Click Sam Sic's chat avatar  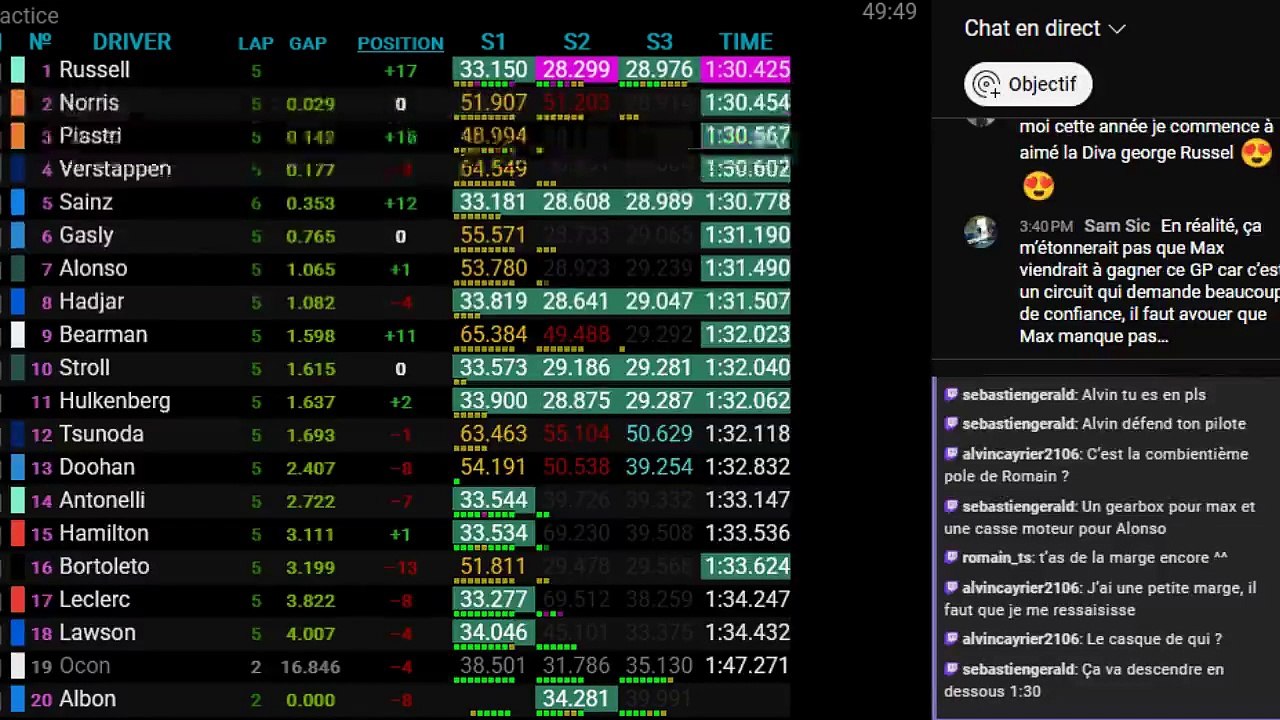(980, 231)
